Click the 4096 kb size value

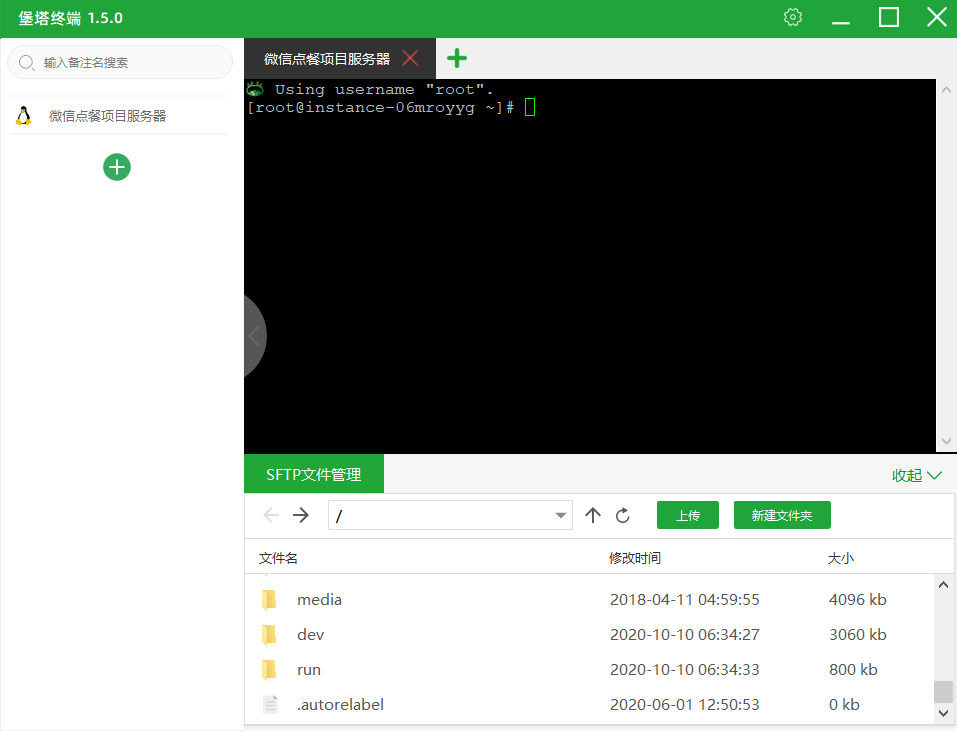[858, 600]
